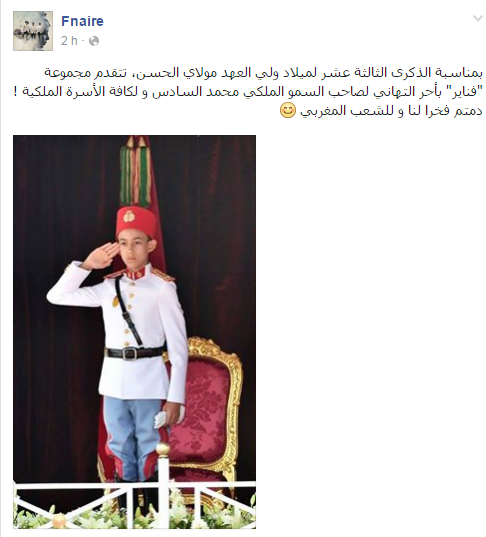Click the white flowers below the railing
This screenshot has width=486, height=537.
point(134,517)
